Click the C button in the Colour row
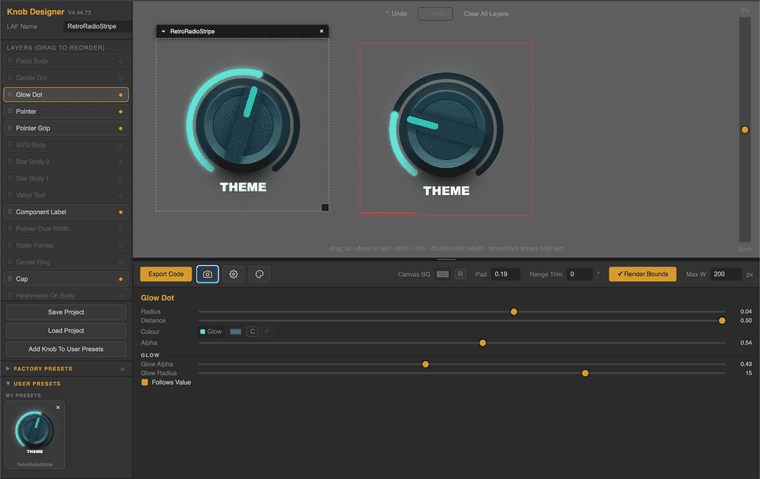The image size is (760, 479). tap(252, 332)
